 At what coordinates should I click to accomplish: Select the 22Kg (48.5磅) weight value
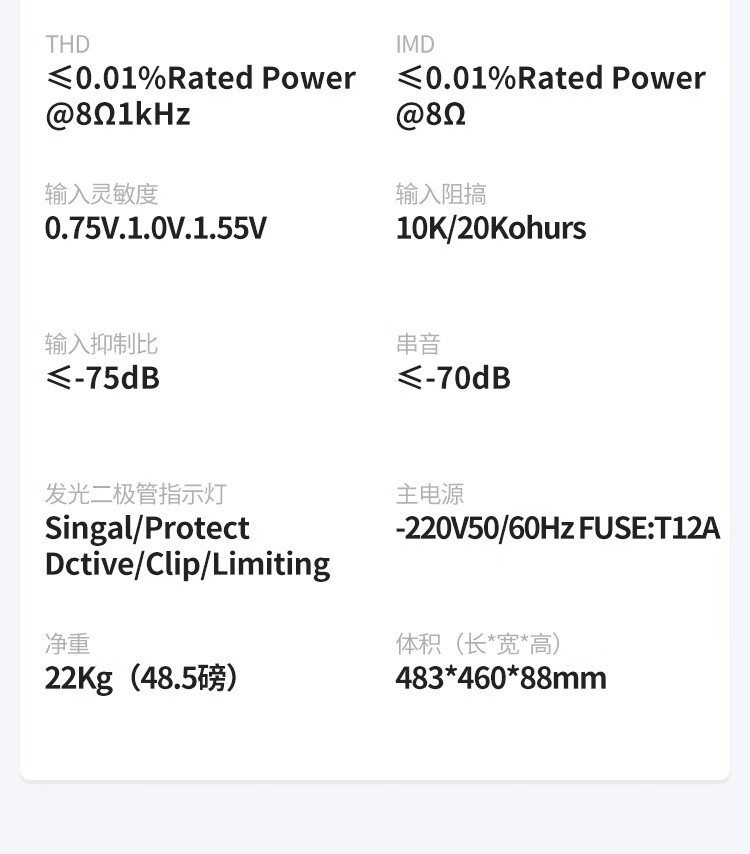pos(142,678)
